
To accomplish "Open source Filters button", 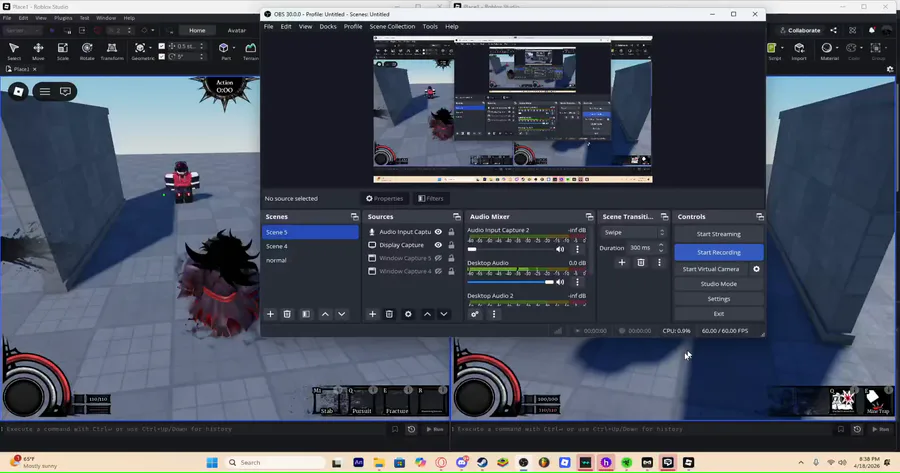I will point(430,199).
